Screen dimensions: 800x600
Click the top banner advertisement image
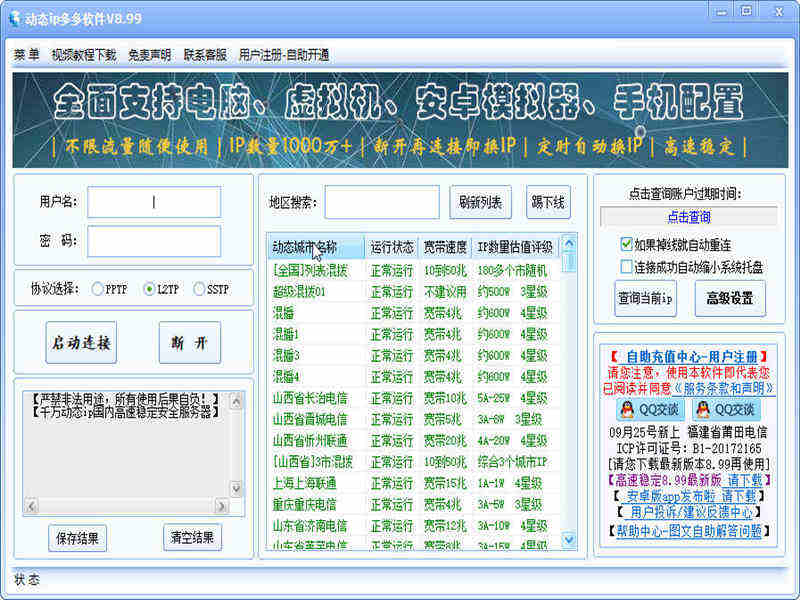point(400,120)
